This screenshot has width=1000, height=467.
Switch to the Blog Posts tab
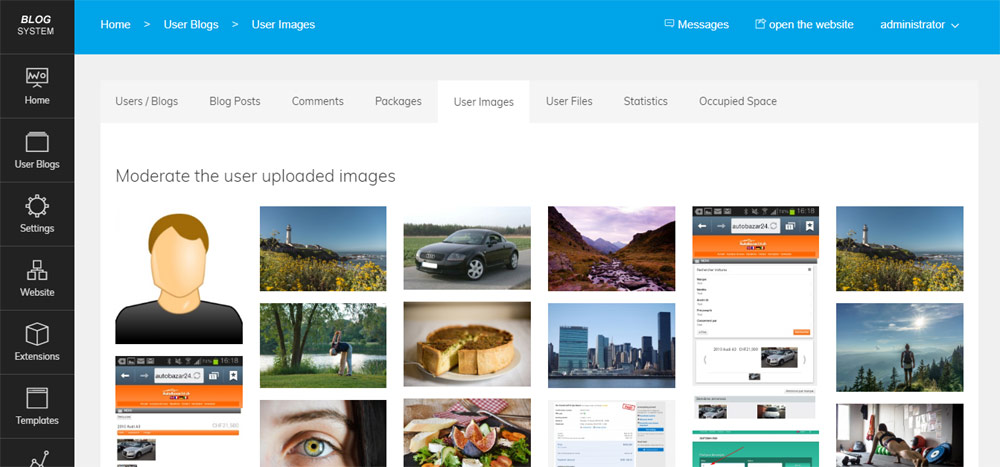click(x=235, y=101)
